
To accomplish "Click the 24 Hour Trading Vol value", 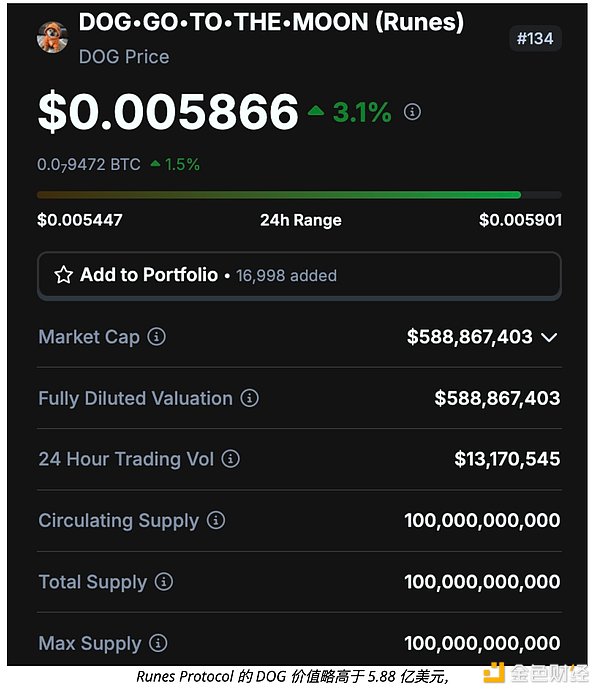I will point(507,459).
